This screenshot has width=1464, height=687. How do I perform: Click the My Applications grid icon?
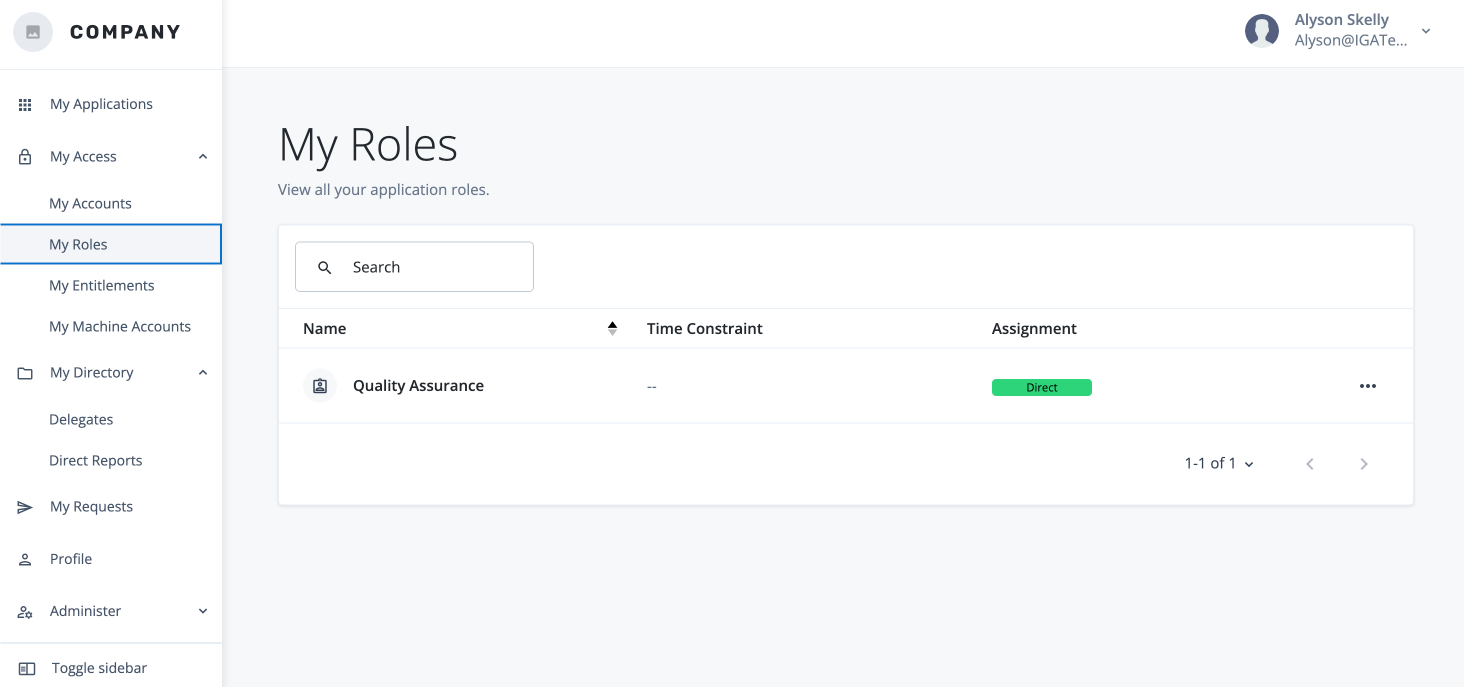pos(26,105)
